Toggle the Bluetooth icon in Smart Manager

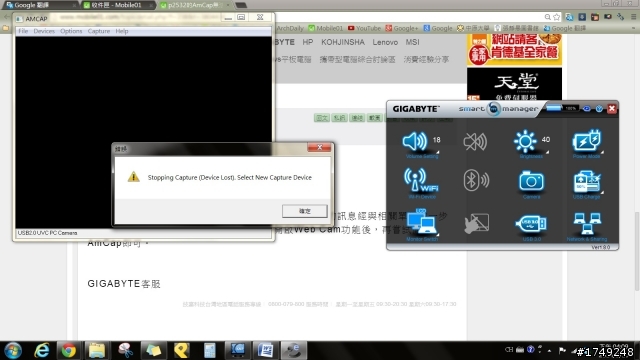click(476, 180)
